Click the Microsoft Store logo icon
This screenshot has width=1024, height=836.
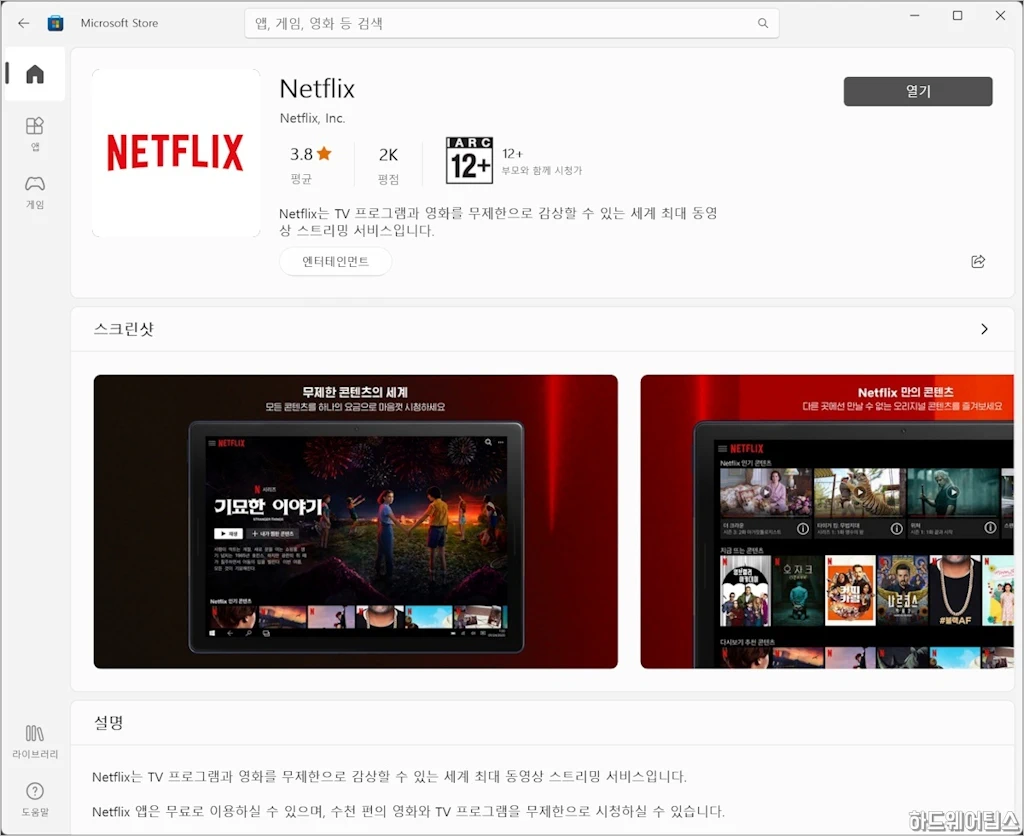(x=56, y=24)
